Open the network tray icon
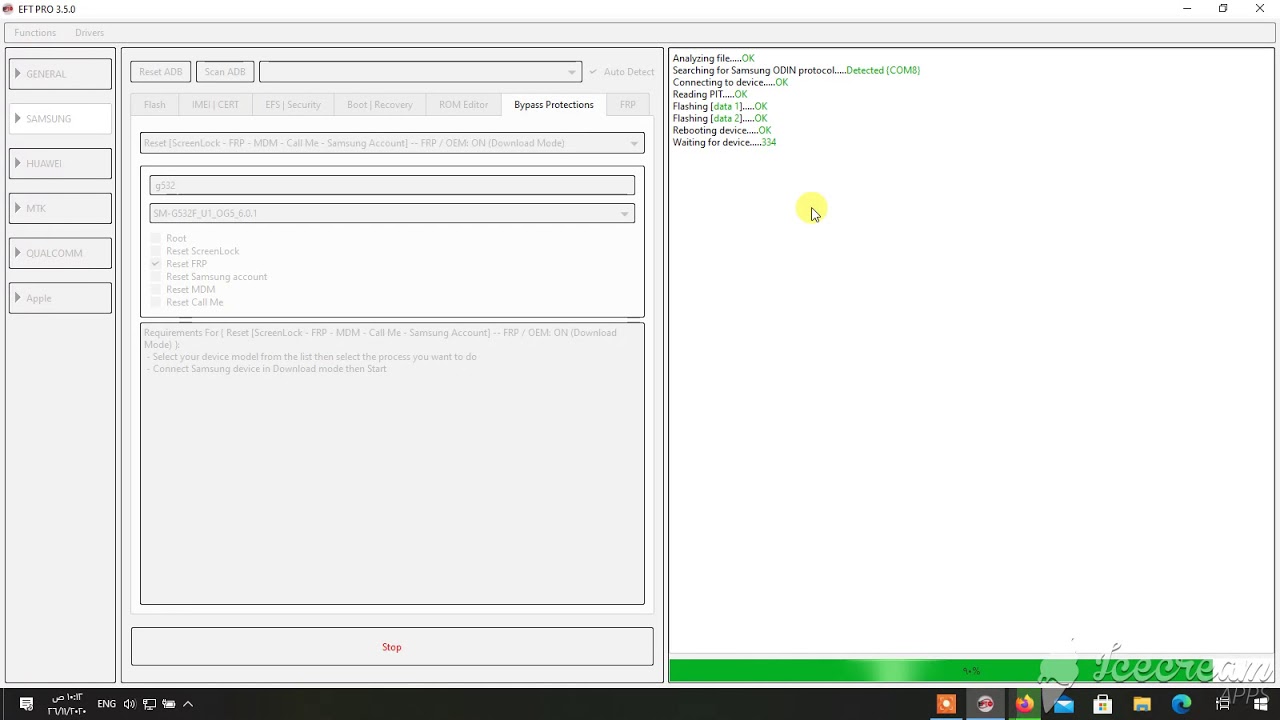Image resolution: width=1280 pixels, height=720 pixels. point(149,704)
